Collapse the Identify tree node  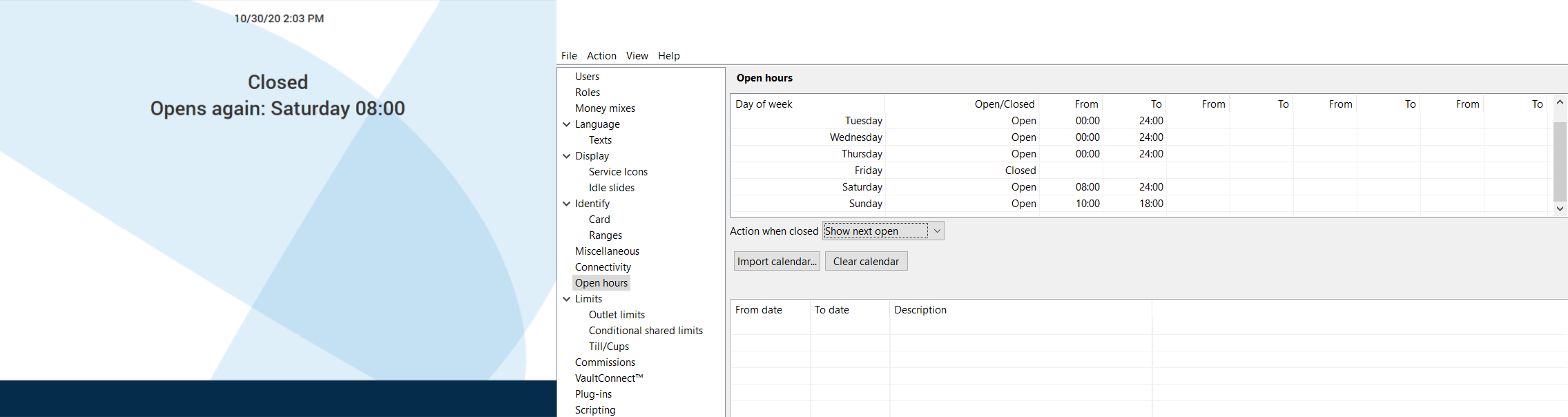tap(567, 204)
